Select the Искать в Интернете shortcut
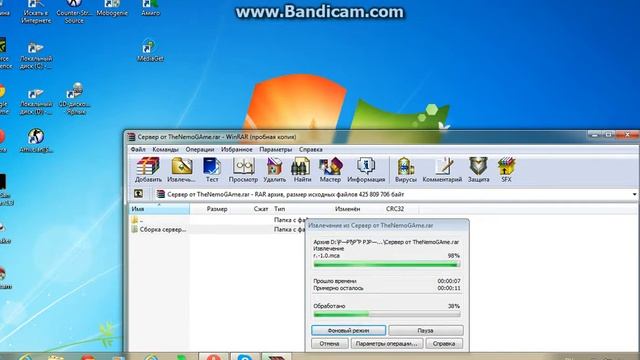Screen dimensions: 640x360 36,11
